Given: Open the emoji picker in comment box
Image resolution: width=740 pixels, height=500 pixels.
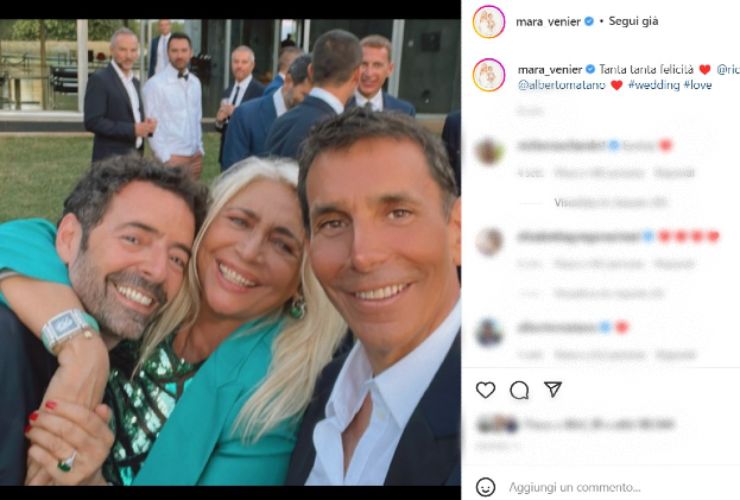Looking at the screenshot, I should (485, 487).
